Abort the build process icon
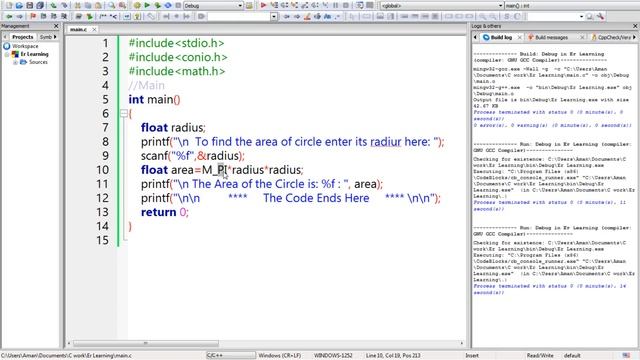 tap(178, 6)
